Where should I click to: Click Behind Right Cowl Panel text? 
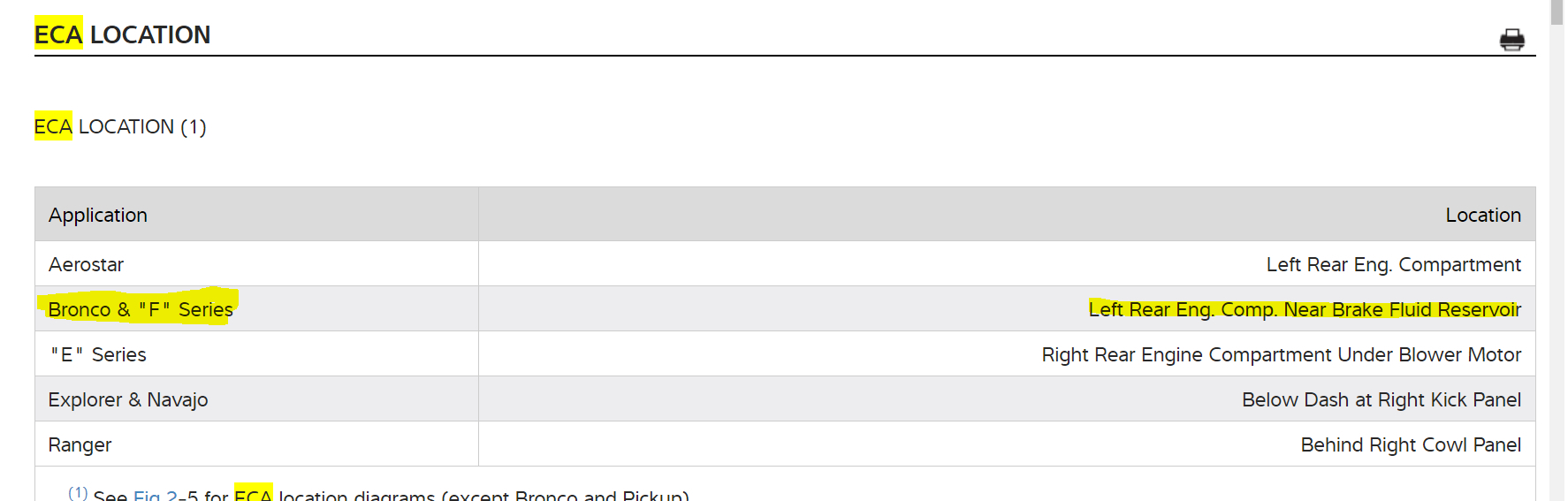coord(1410,444)
